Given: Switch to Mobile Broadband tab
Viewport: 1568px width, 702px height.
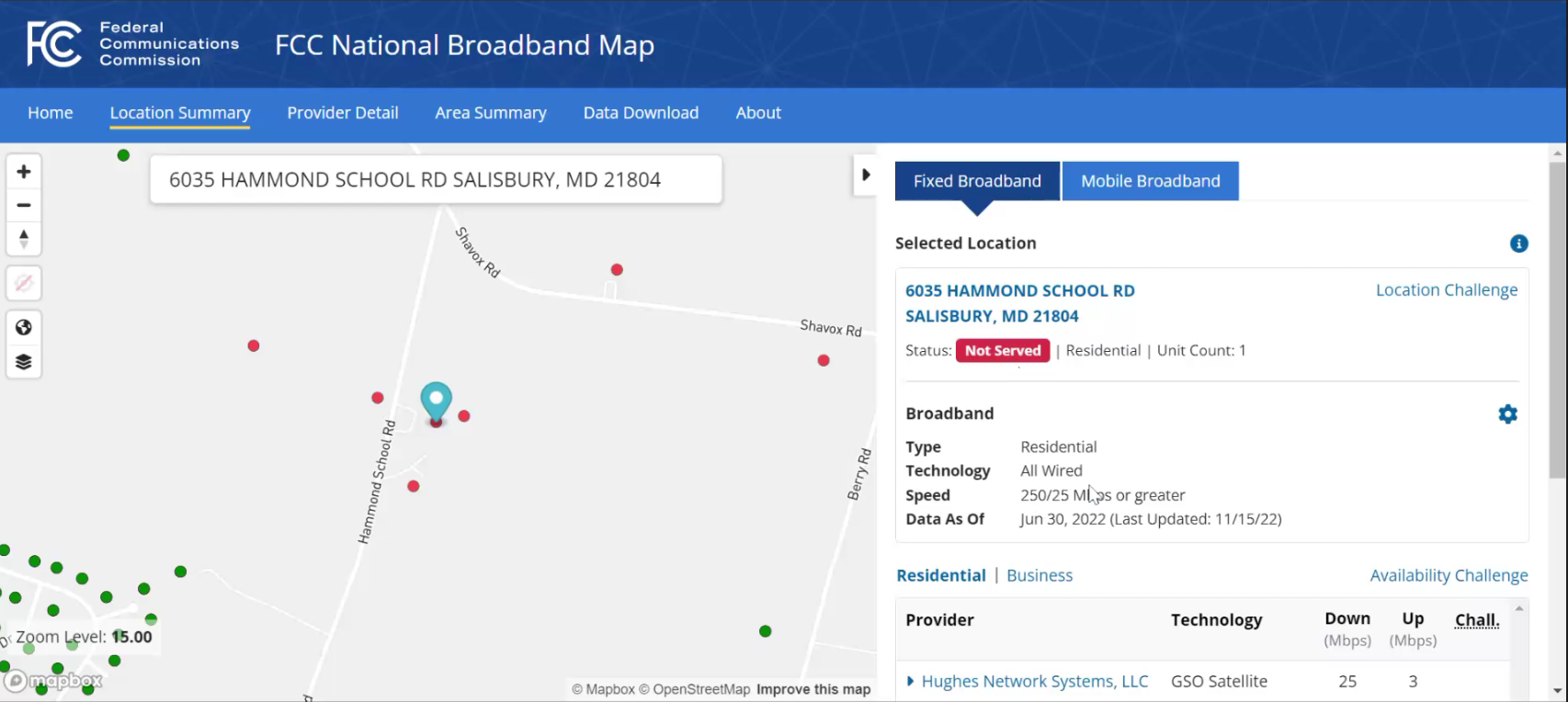Looking at the screenshot, I should [x=1150, y=181].
